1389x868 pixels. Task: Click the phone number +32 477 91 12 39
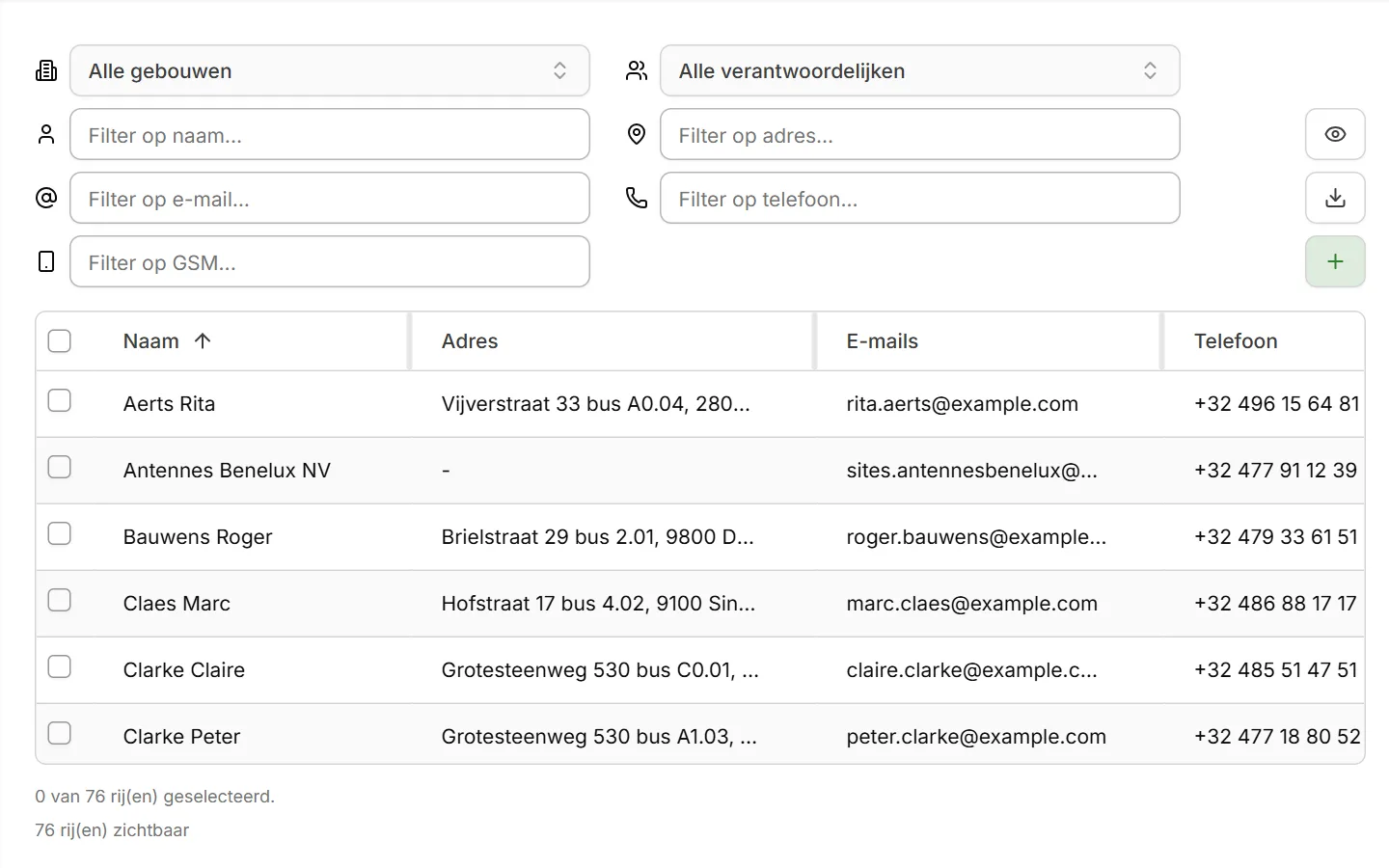(x=1275, y=471)
